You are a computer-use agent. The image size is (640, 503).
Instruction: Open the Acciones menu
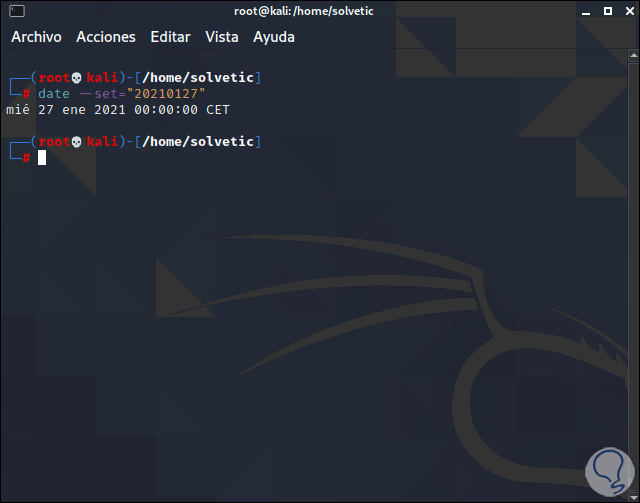tap(106, 37)
